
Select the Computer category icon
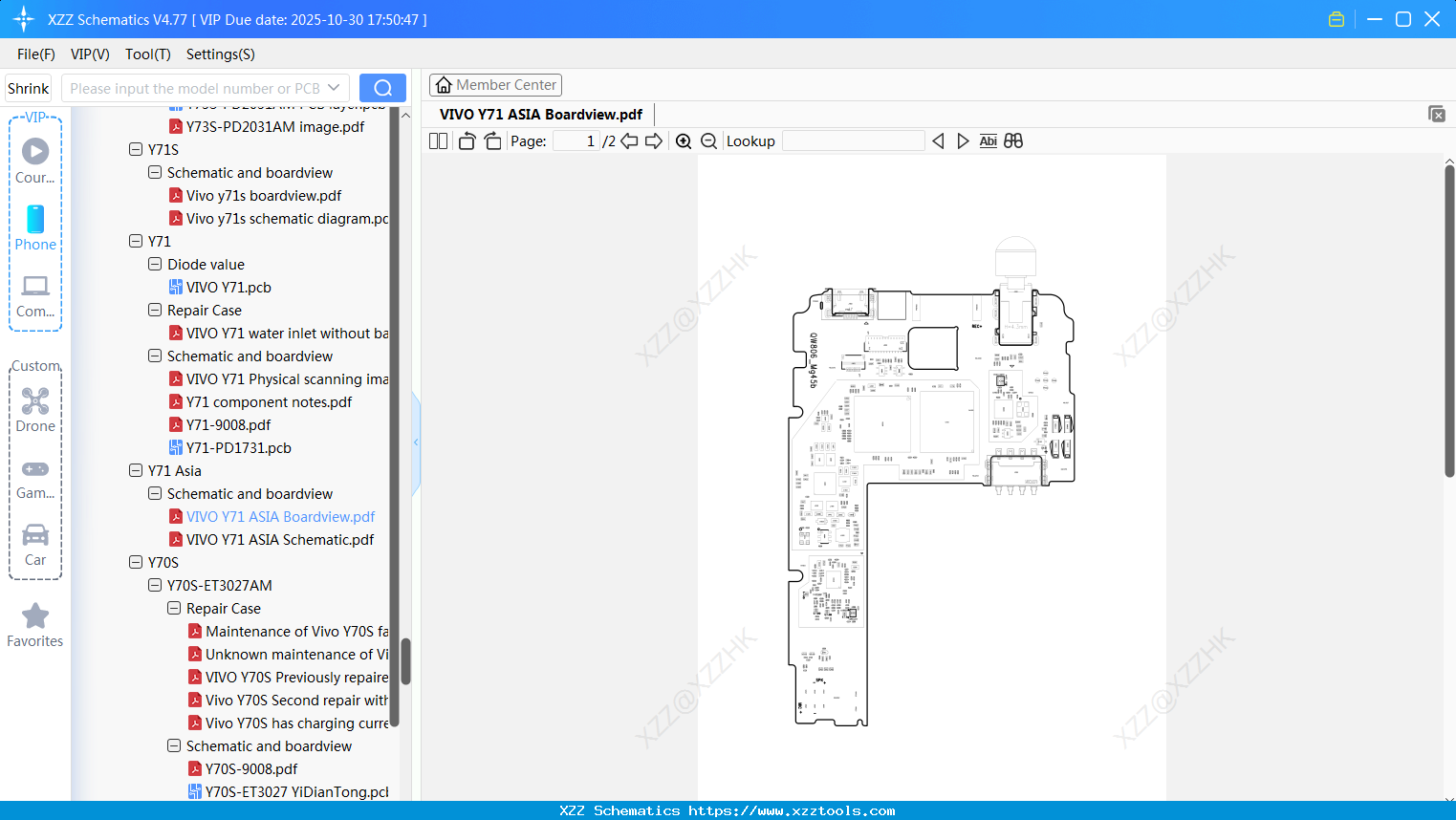[x=35, y=295]
